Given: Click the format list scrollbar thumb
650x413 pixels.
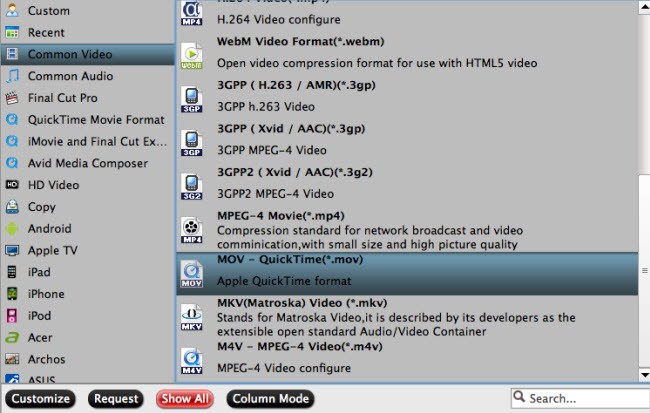Looking at the screenshot, I should point(645,271).
